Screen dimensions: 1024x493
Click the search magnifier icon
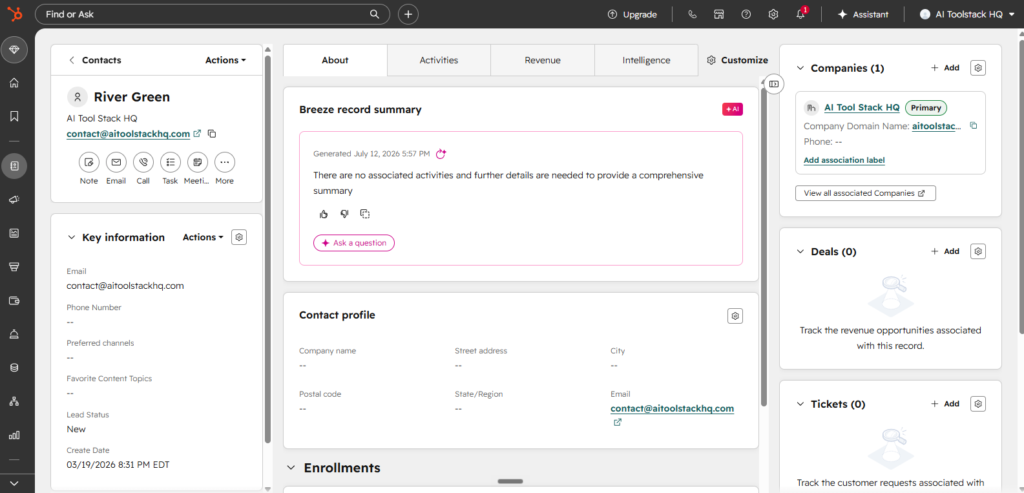pos(374,14)
